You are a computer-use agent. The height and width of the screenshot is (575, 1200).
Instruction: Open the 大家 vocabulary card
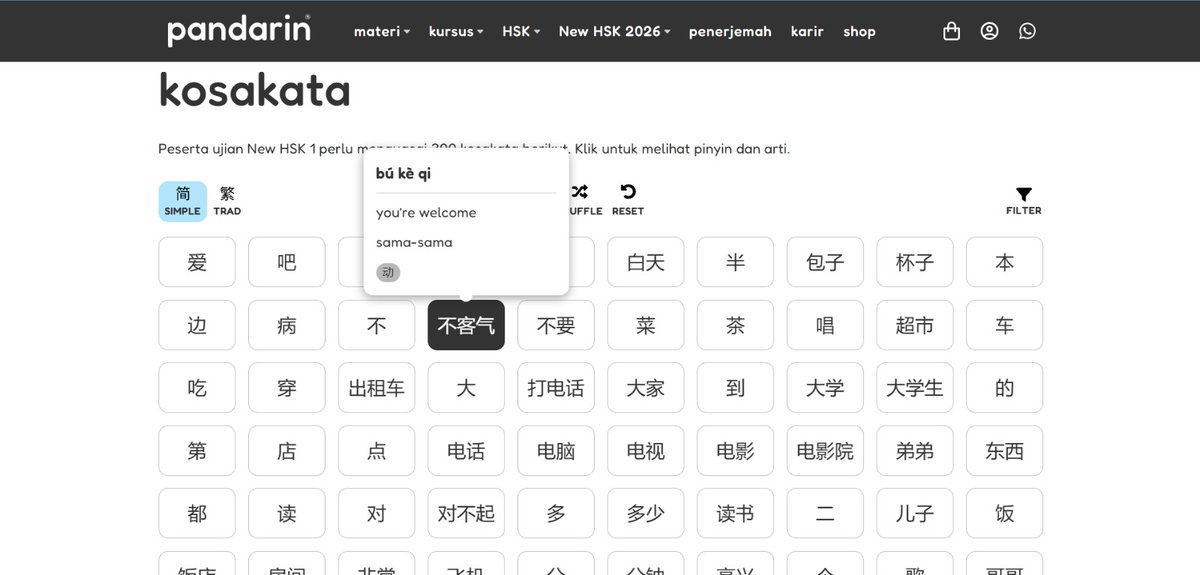646,388
